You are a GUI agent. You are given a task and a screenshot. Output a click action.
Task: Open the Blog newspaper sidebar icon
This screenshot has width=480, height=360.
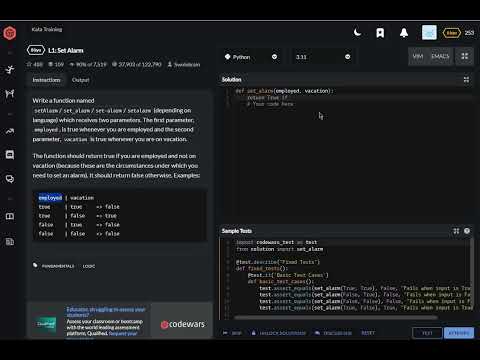point(10,242)
